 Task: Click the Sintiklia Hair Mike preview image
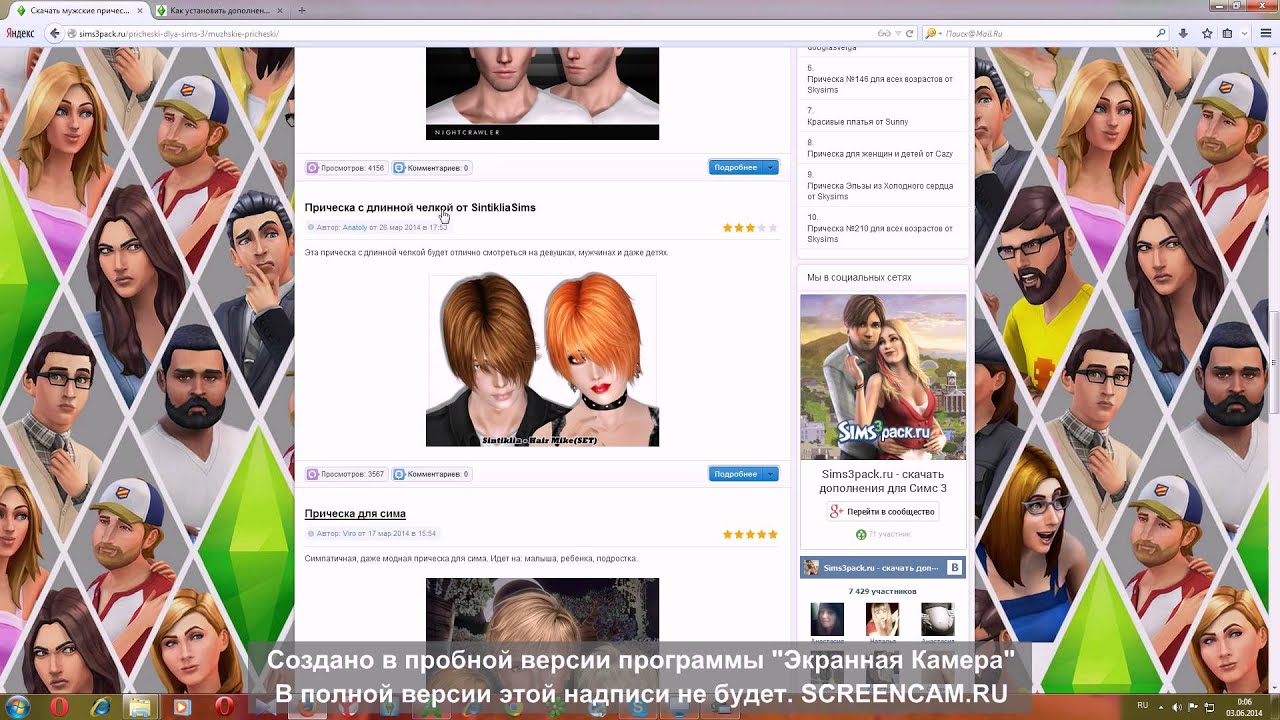tap(542, 361)
